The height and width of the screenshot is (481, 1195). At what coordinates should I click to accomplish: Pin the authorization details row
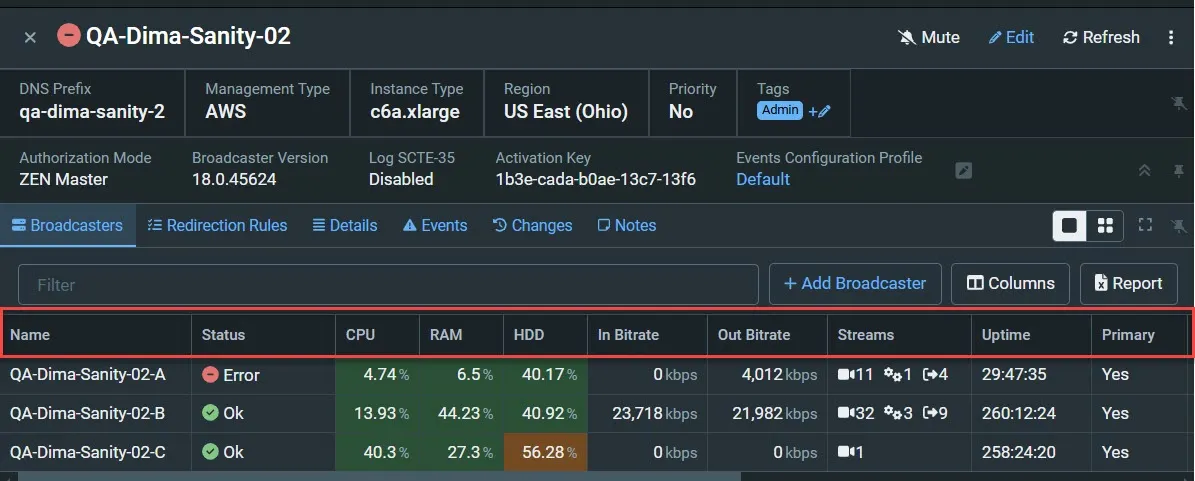[x=1179, y=171]
